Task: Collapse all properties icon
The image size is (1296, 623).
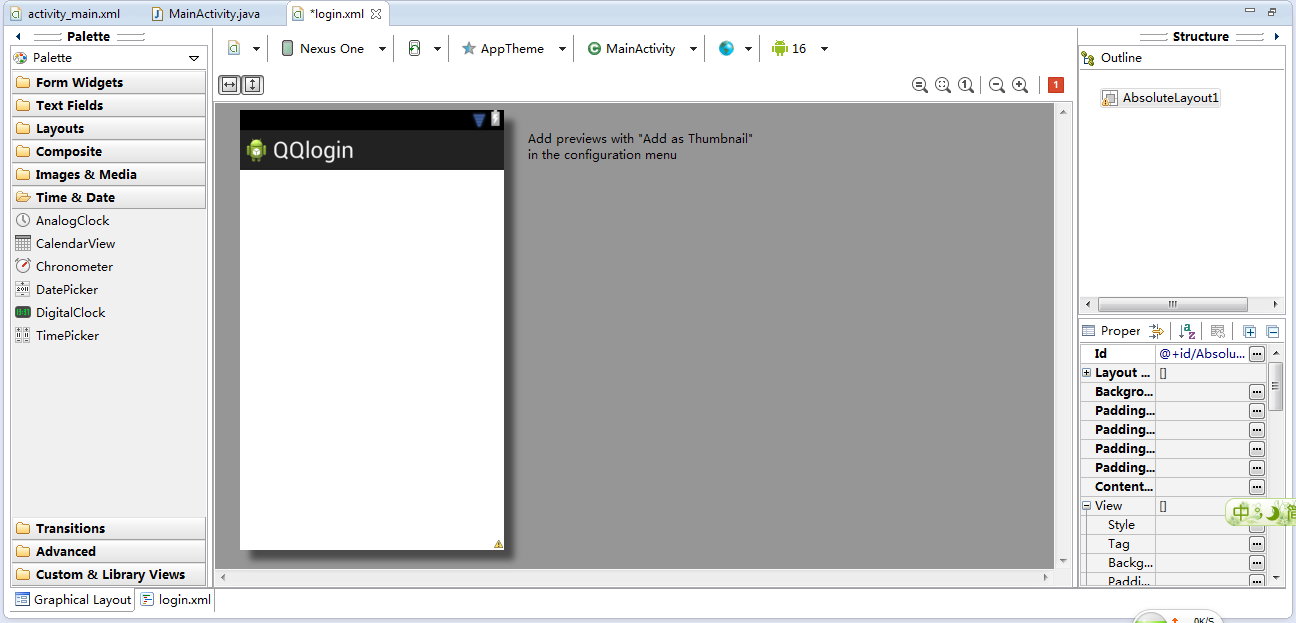Action: click(x=1272, y=331)
